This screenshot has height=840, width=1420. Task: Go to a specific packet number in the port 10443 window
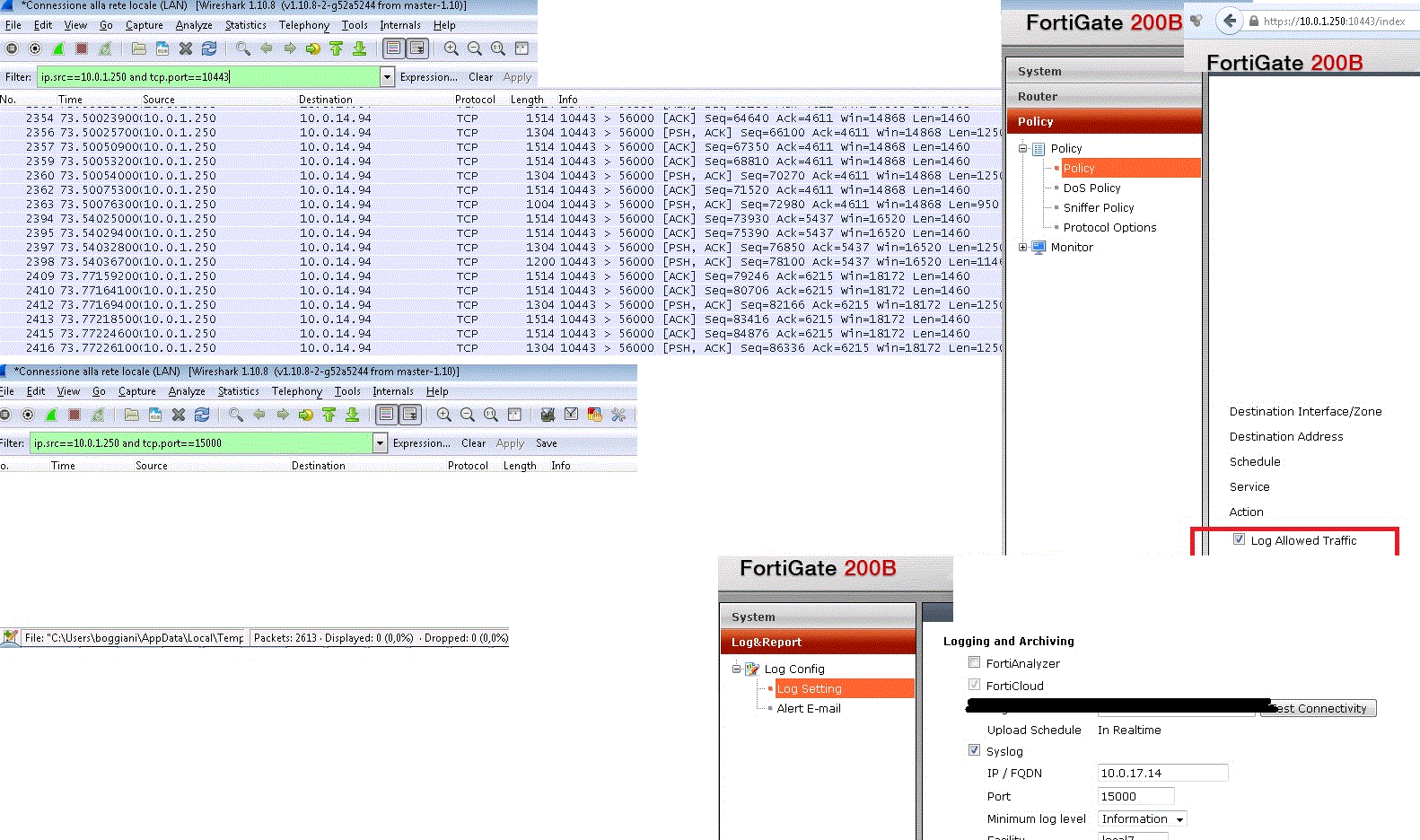tap(312, 48)
